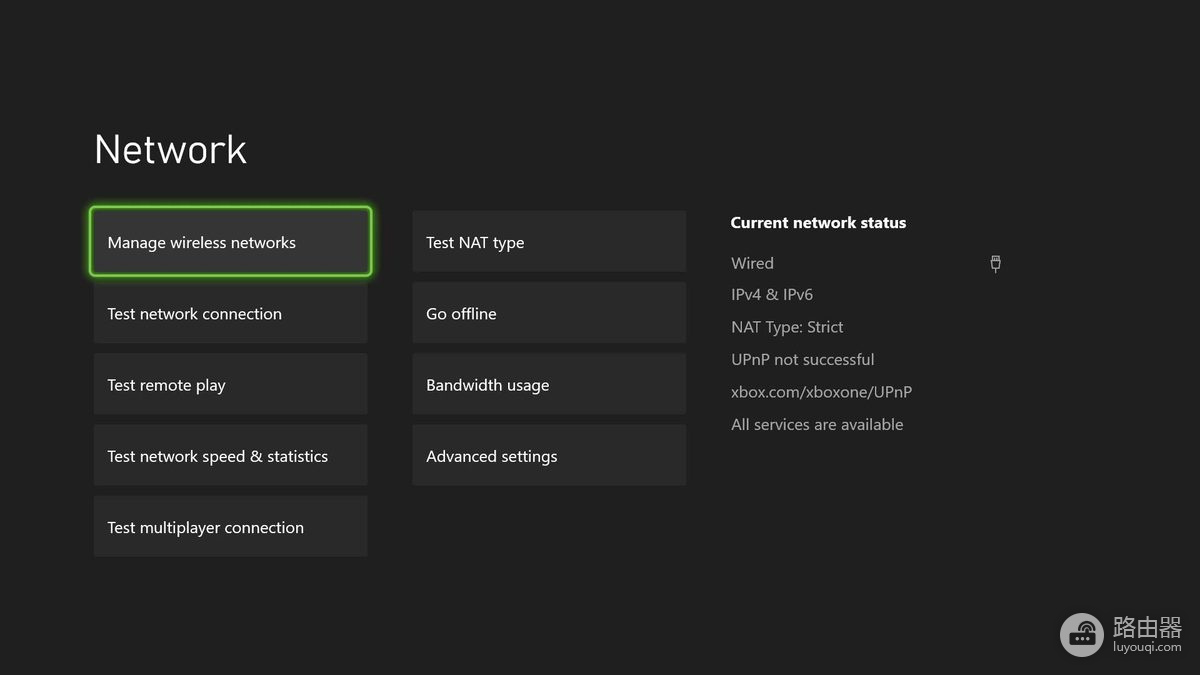Viewport: 1200px width, 675px height.
Task: Run Test multiplayer connection
Action: tap(230, 527)
